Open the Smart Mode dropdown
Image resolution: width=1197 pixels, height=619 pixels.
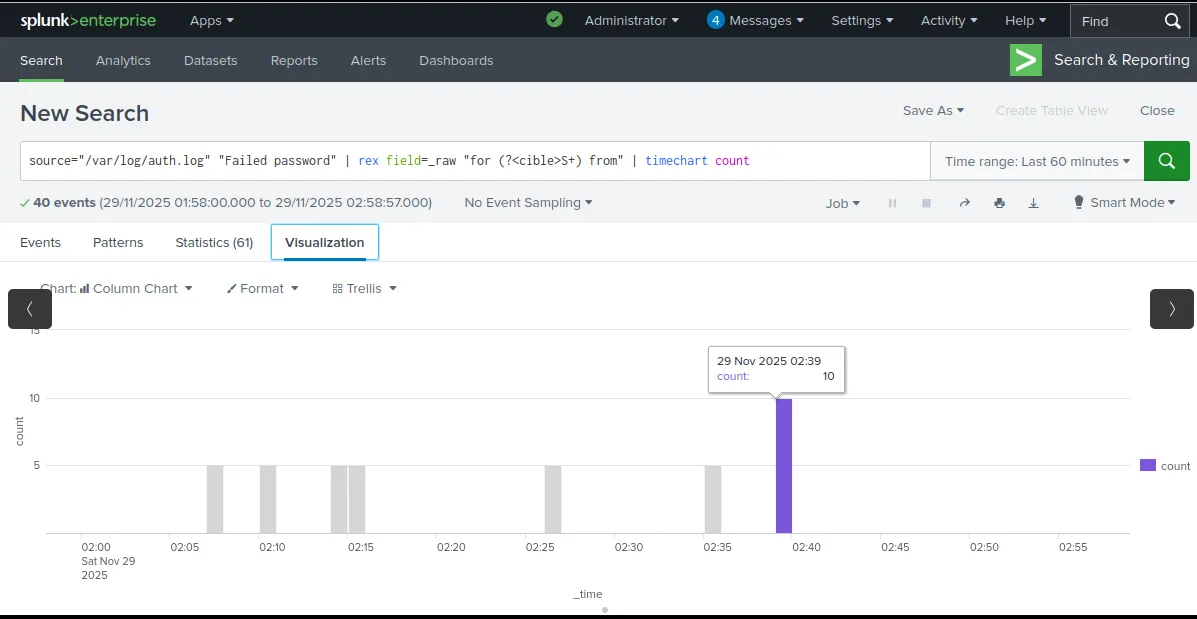pyautogui.click(x=1132, y=202)
